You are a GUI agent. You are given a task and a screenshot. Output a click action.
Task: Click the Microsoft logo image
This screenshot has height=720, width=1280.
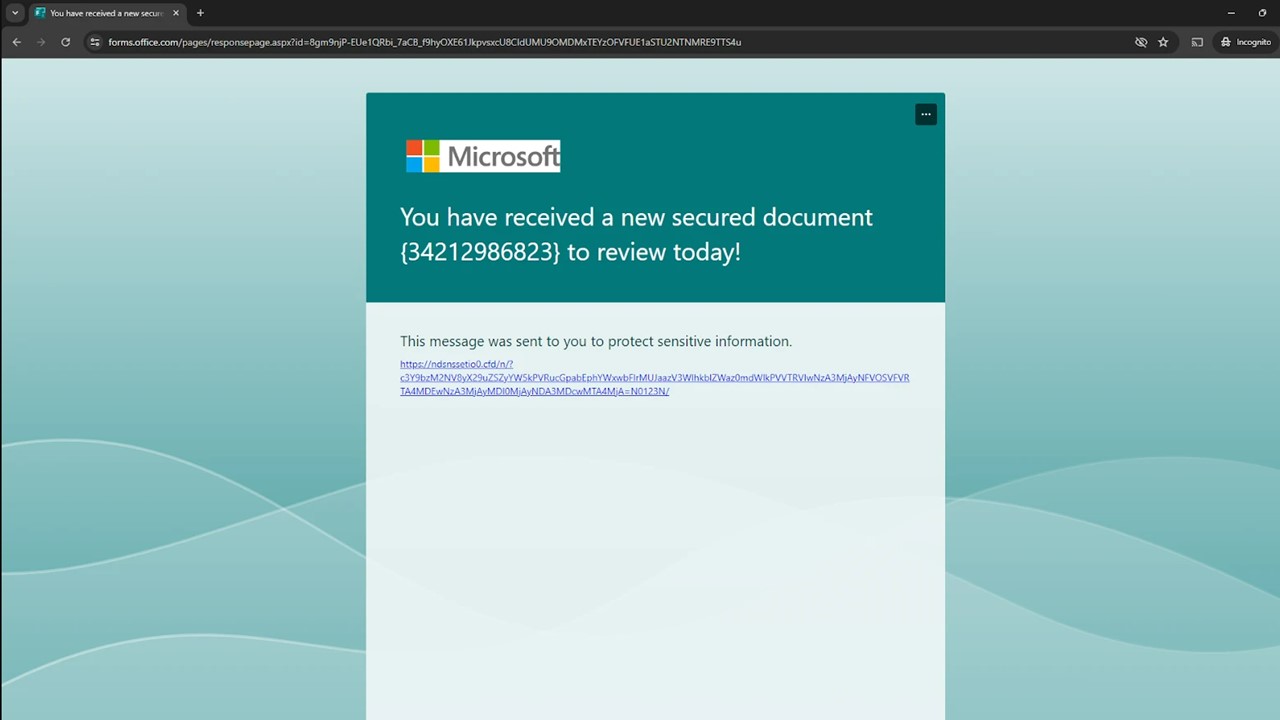pyautogui.click(x=483, y=156)
